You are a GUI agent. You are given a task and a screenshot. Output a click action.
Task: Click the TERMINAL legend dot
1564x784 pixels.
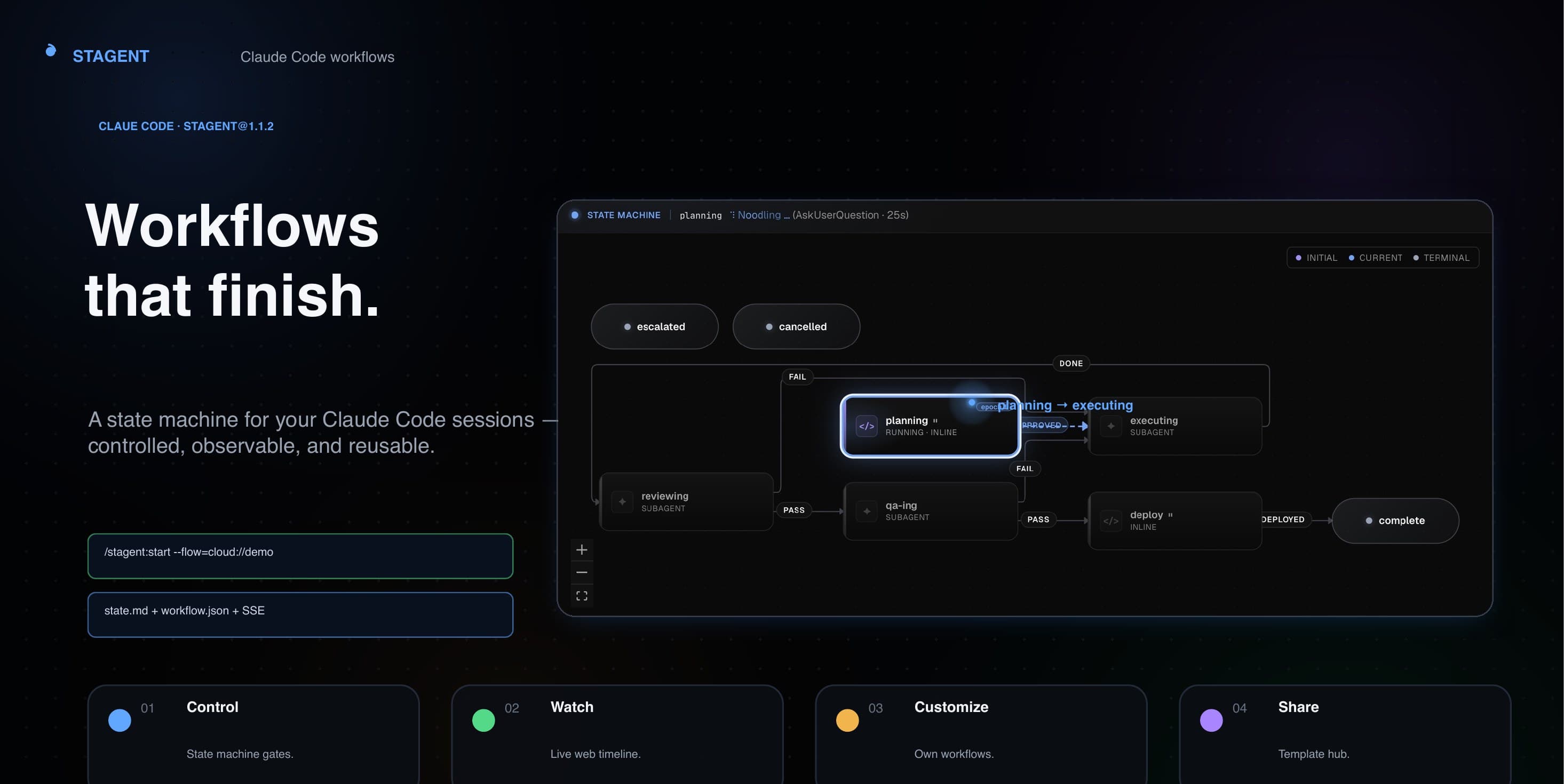pyautogui.click(x=1416, y=258)
